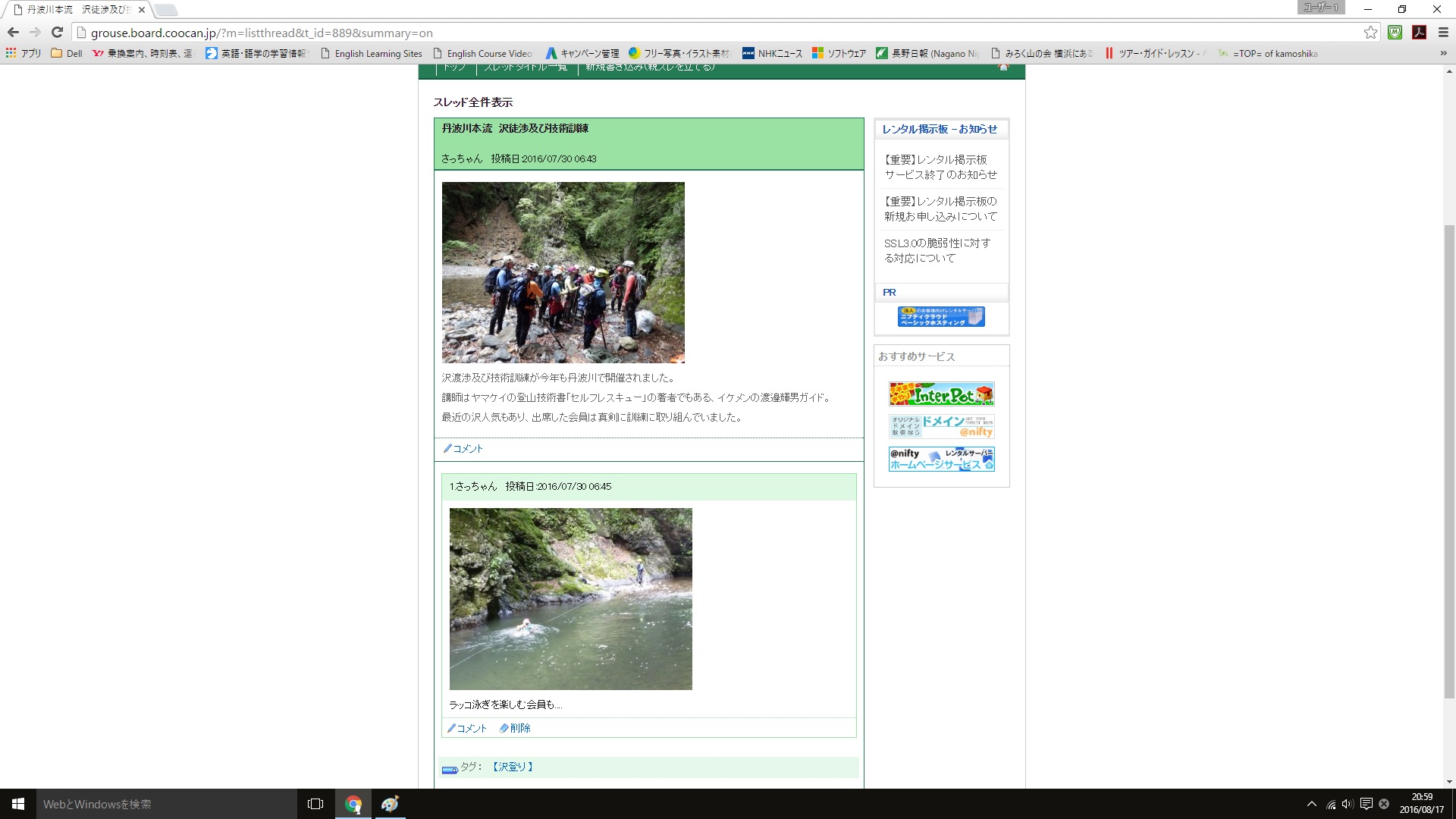The width and height of the screenshot is (1456, 819).
Task: Open the English Learning Sites bookmark
Action: click(x=371, y=53)
